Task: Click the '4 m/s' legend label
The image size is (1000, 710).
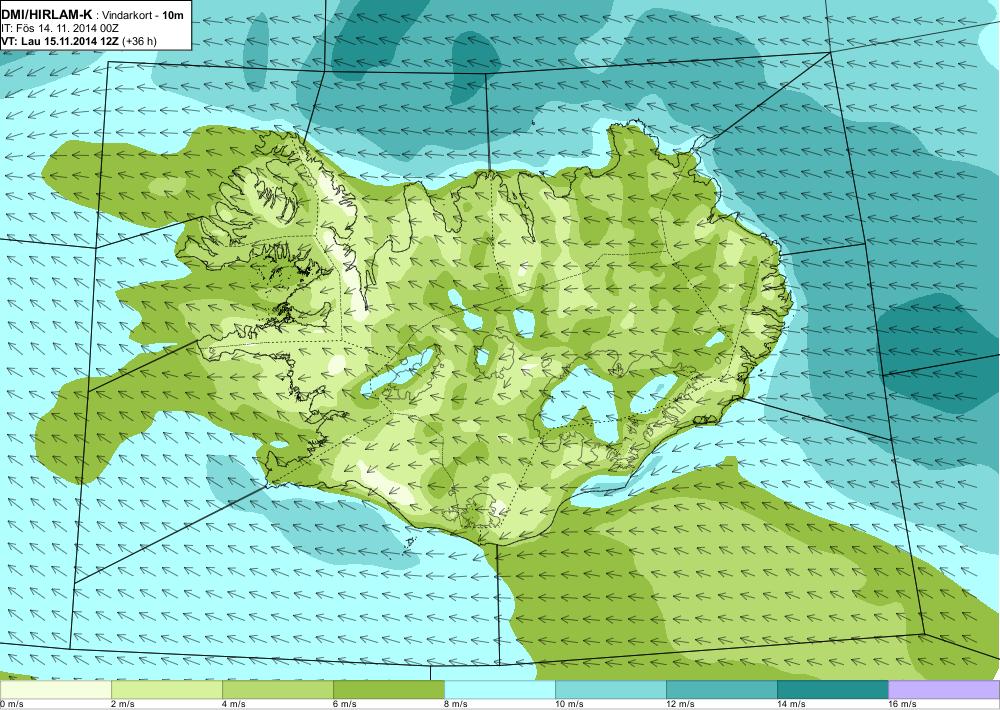Action: pos(233,704)
